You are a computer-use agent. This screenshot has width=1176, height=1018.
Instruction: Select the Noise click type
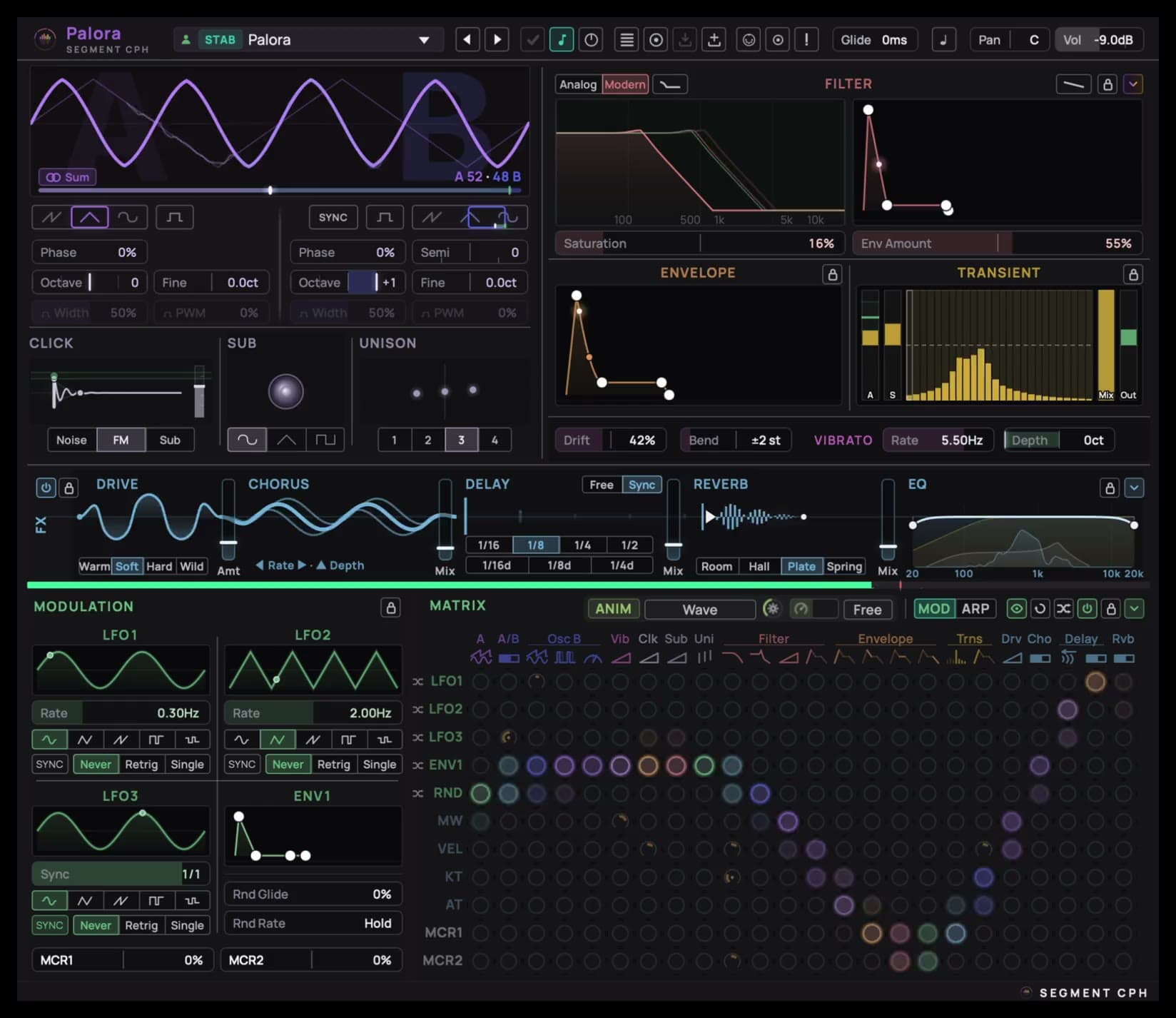tap(71, 440)
